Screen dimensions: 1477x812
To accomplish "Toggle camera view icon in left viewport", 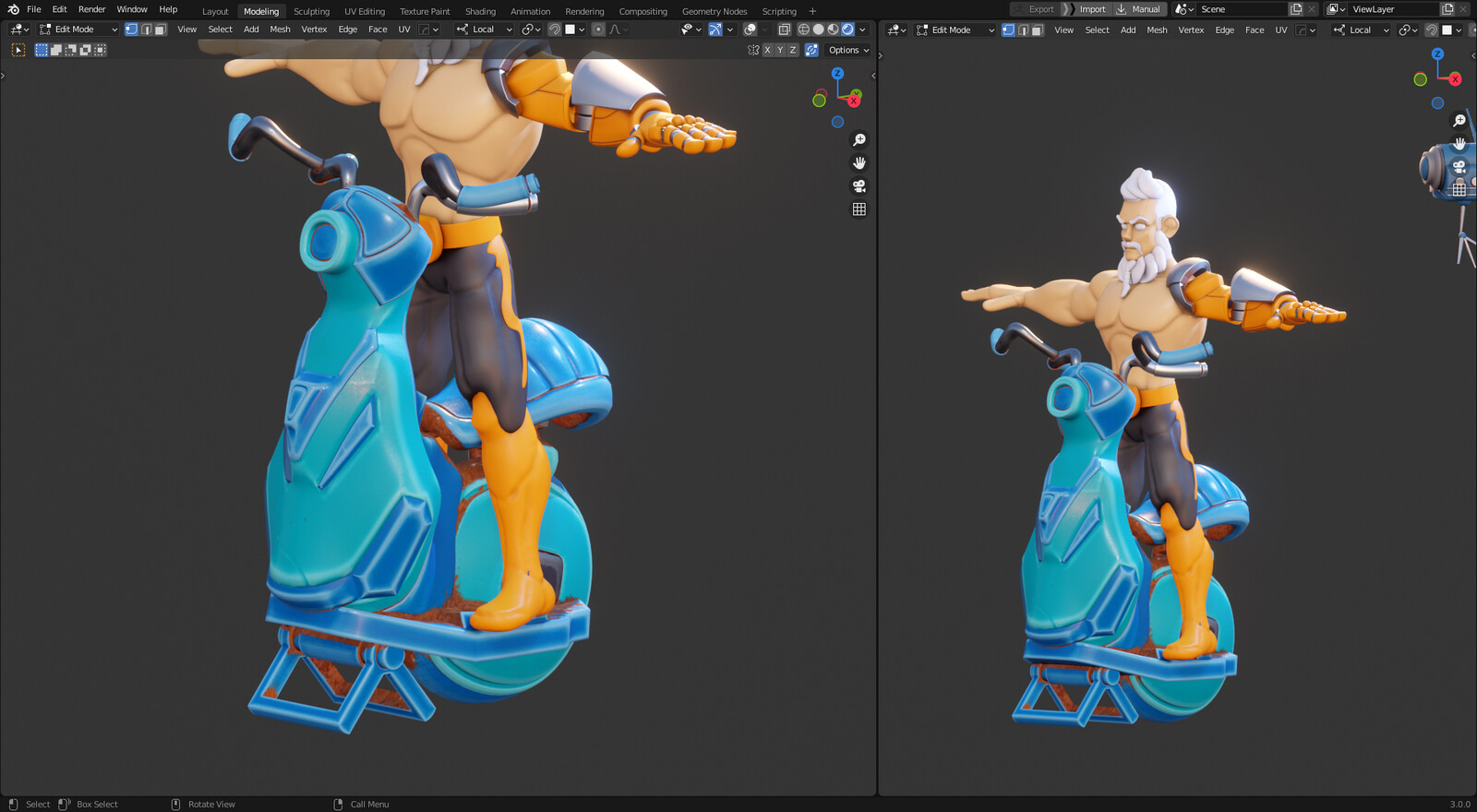I will click(859, 185).
